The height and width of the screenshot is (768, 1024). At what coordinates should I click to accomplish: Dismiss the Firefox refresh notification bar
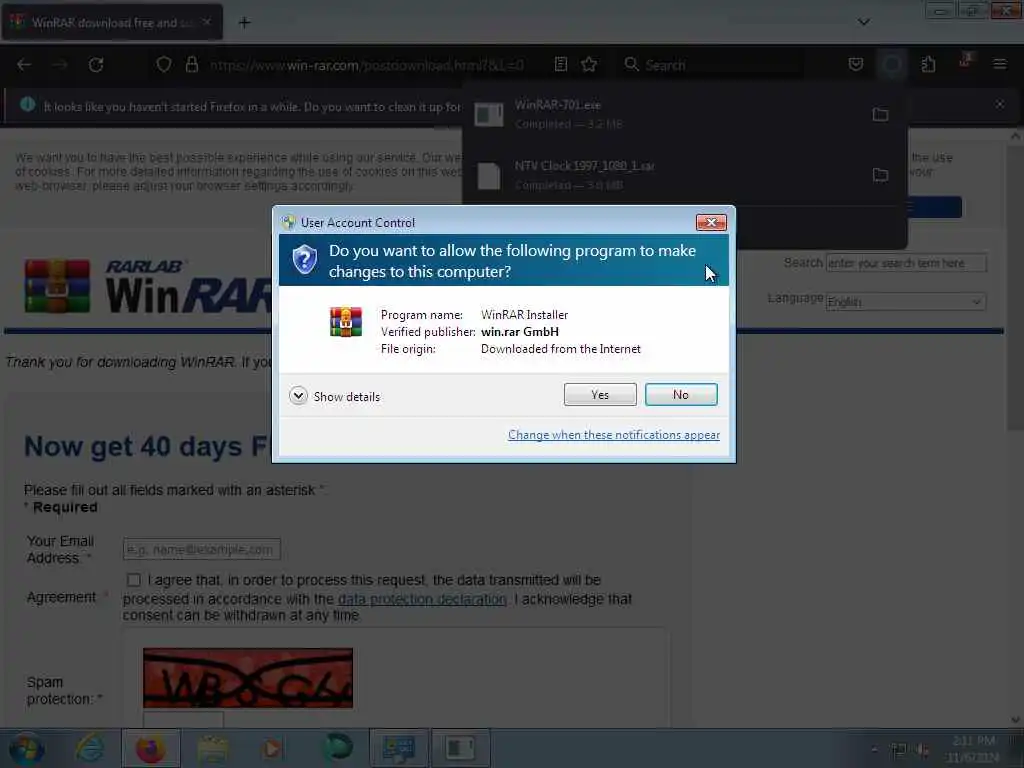tap(999, 104)
